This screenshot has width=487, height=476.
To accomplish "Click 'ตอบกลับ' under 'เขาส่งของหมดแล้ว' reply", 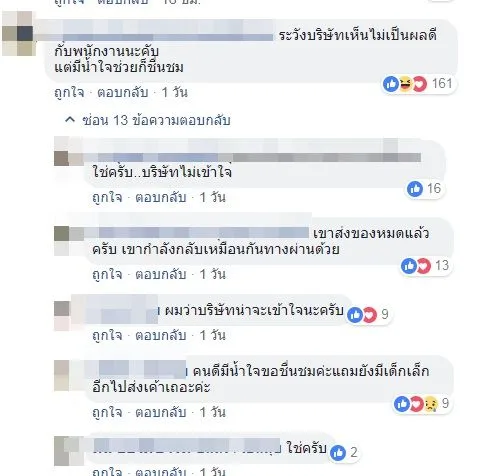I will 160,274.
